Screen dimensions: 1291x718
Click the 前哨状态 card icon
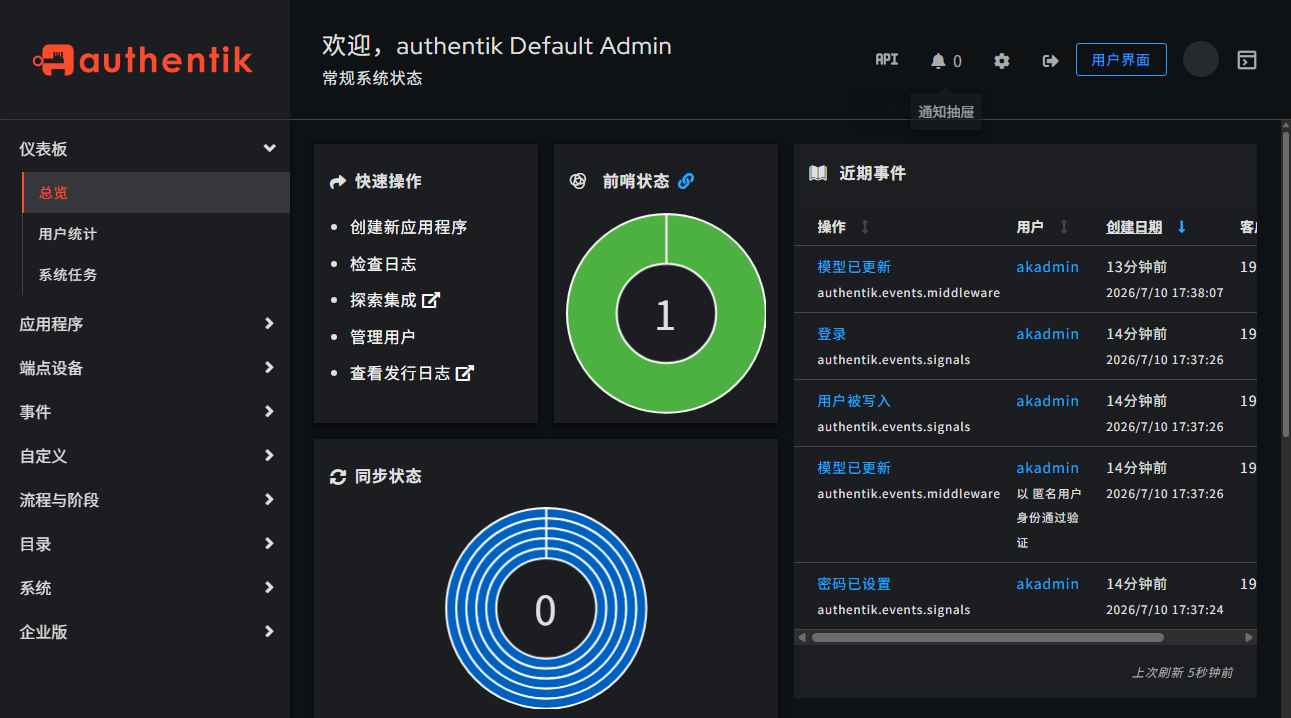tap(578, 181)
